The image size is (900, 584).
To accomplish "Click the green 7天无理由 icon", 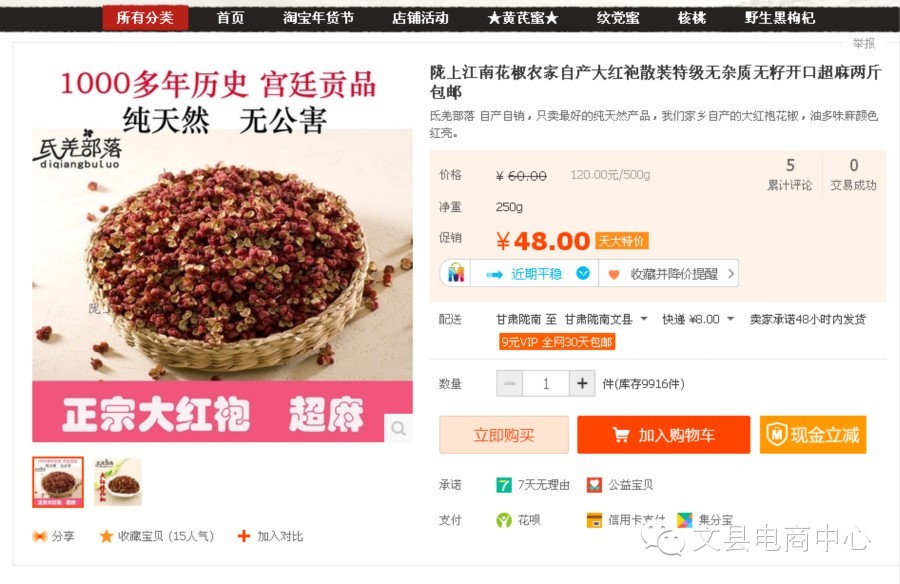I will (x=503, y=485).
